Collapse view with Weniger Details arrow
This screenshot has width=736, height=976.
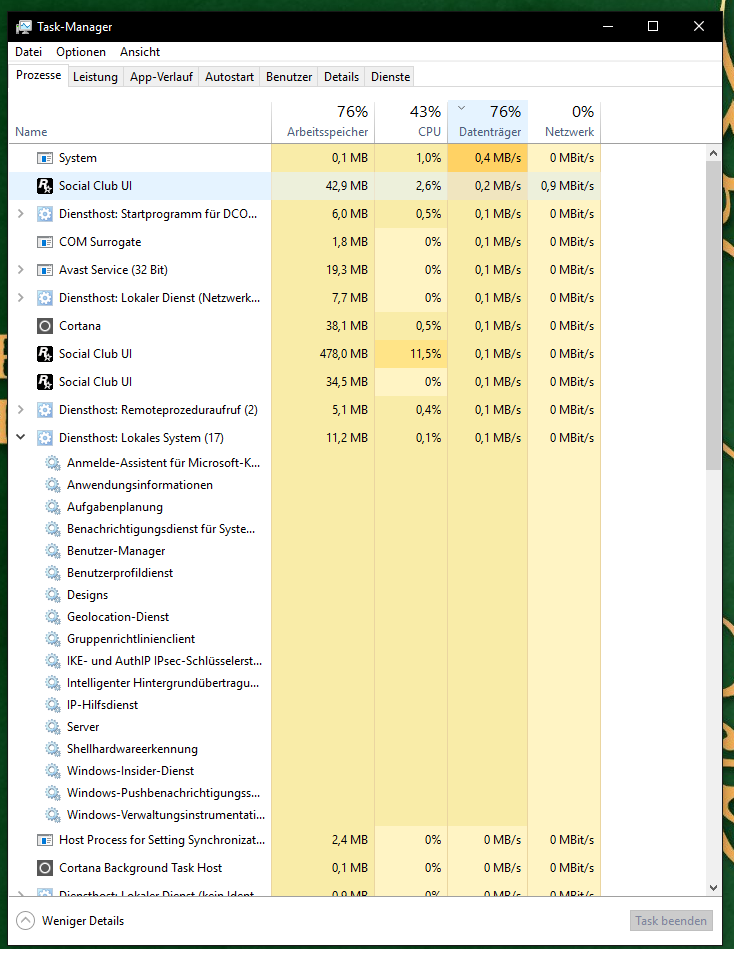click(x=26, y=921)
